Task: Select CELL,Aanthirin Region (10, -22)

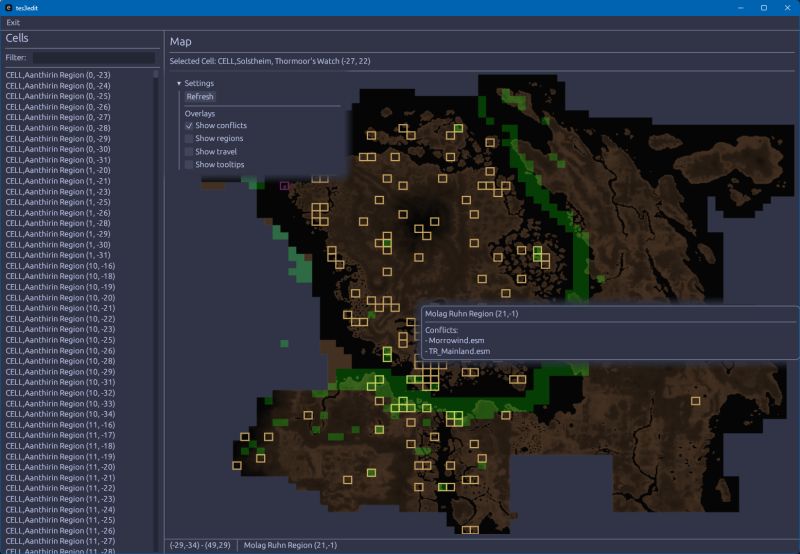Action: [60, 319]
